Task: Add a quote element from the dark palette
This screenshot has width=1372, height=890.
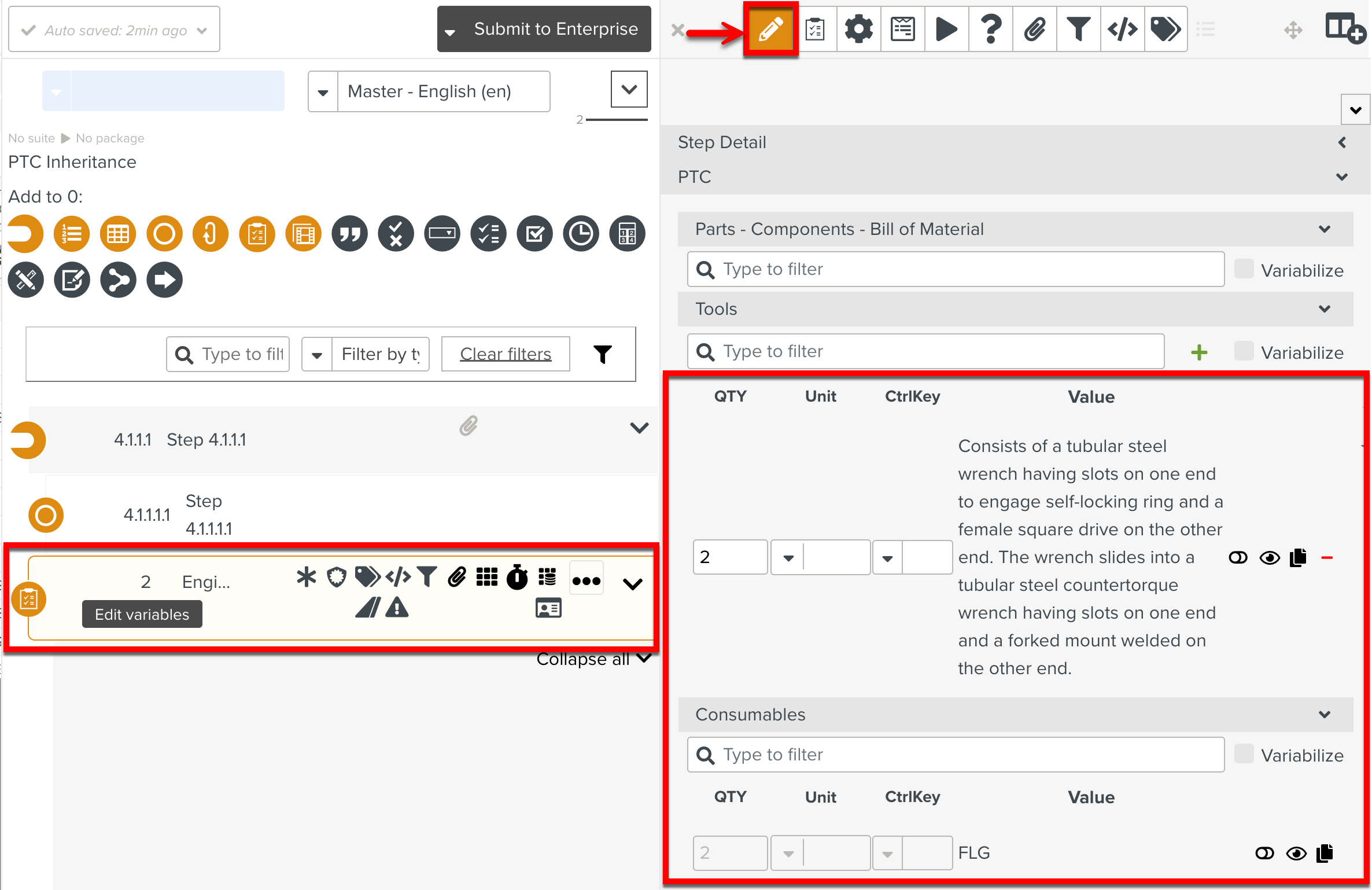Action: tap(349, 234)
